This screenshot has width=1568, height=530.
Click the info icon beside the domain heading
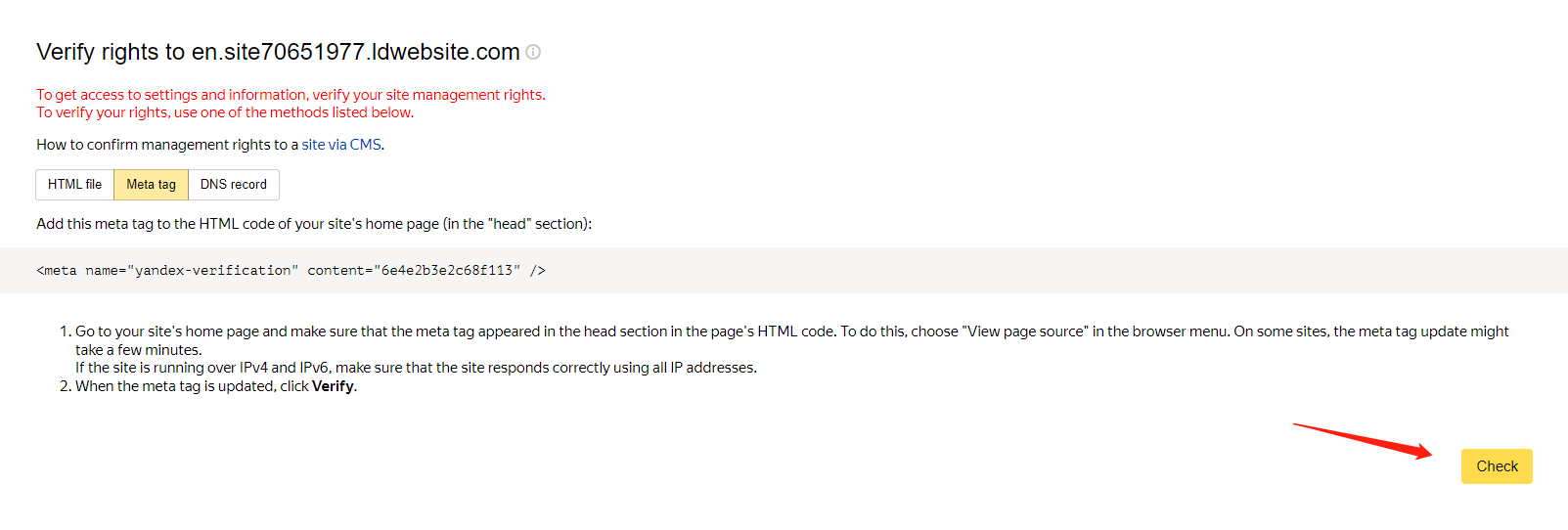click(x=533, y=52)
